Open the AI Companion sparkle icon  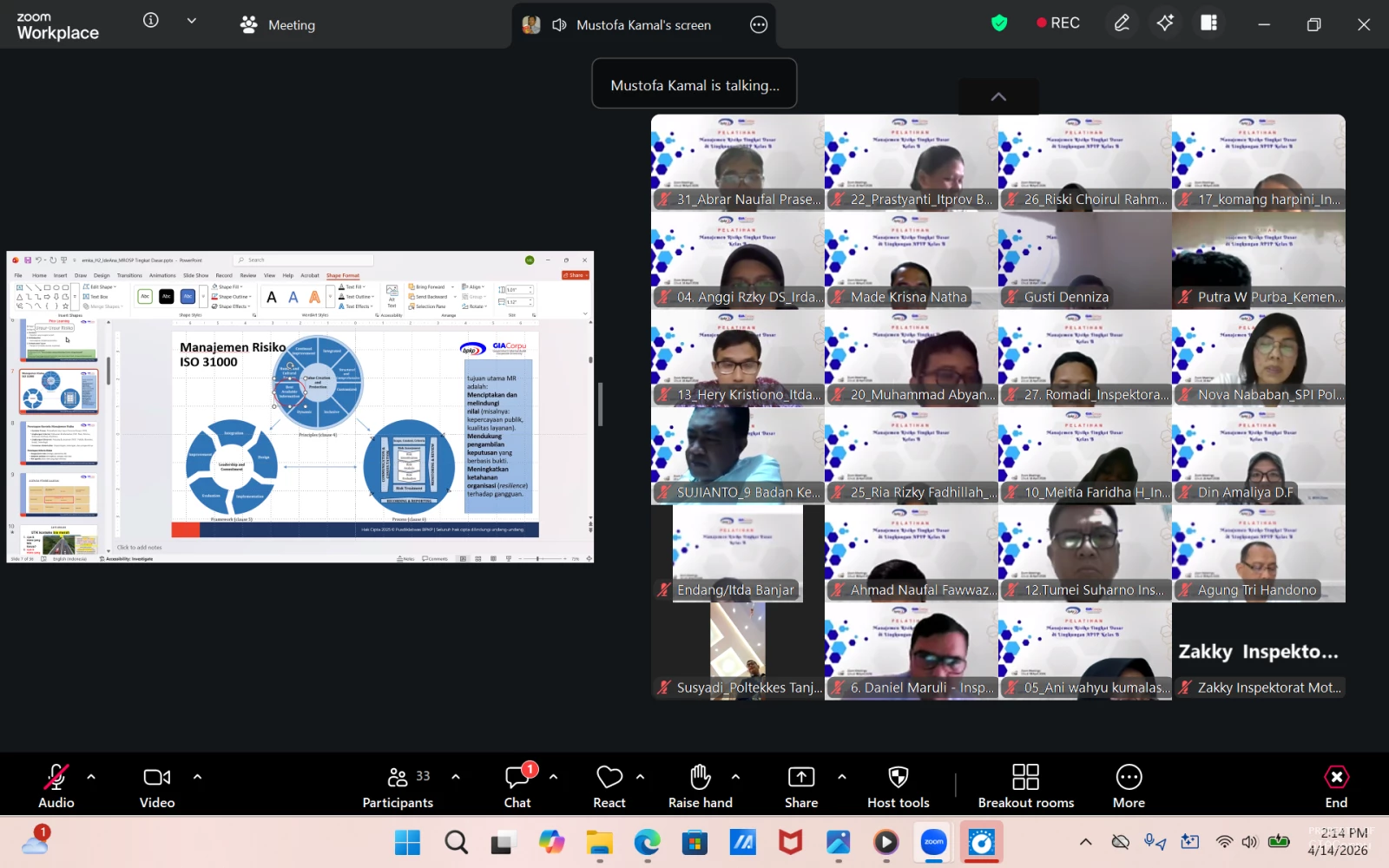[x=1165, y=23]
